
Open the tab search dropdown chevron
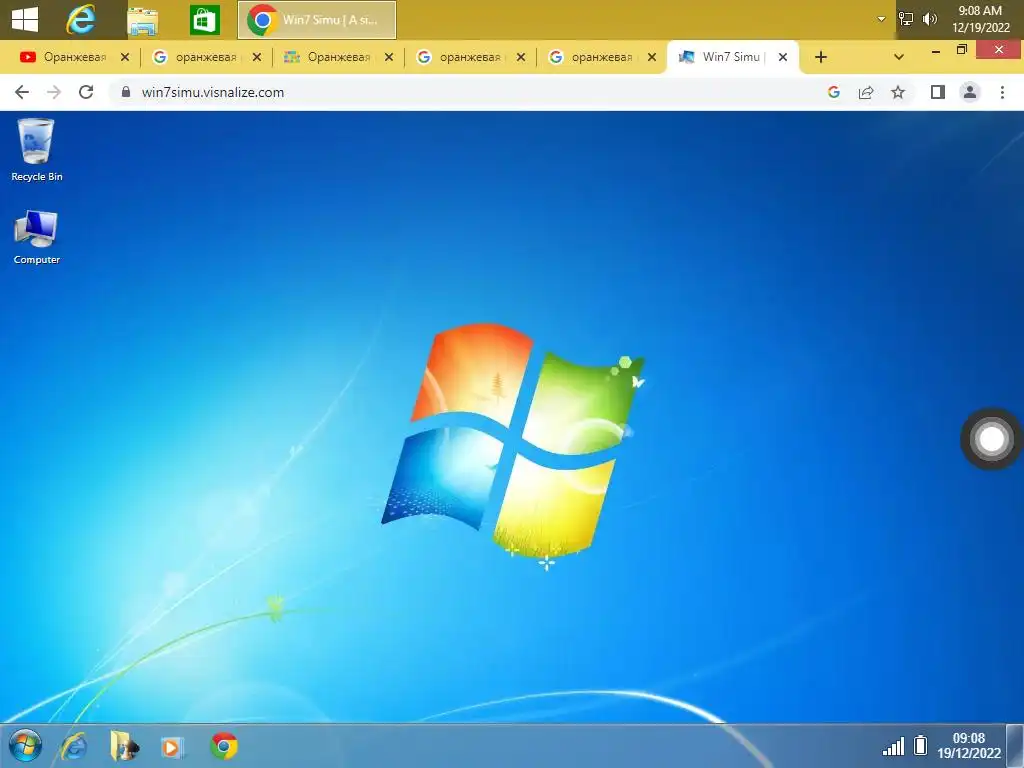(x=899, y=57)
